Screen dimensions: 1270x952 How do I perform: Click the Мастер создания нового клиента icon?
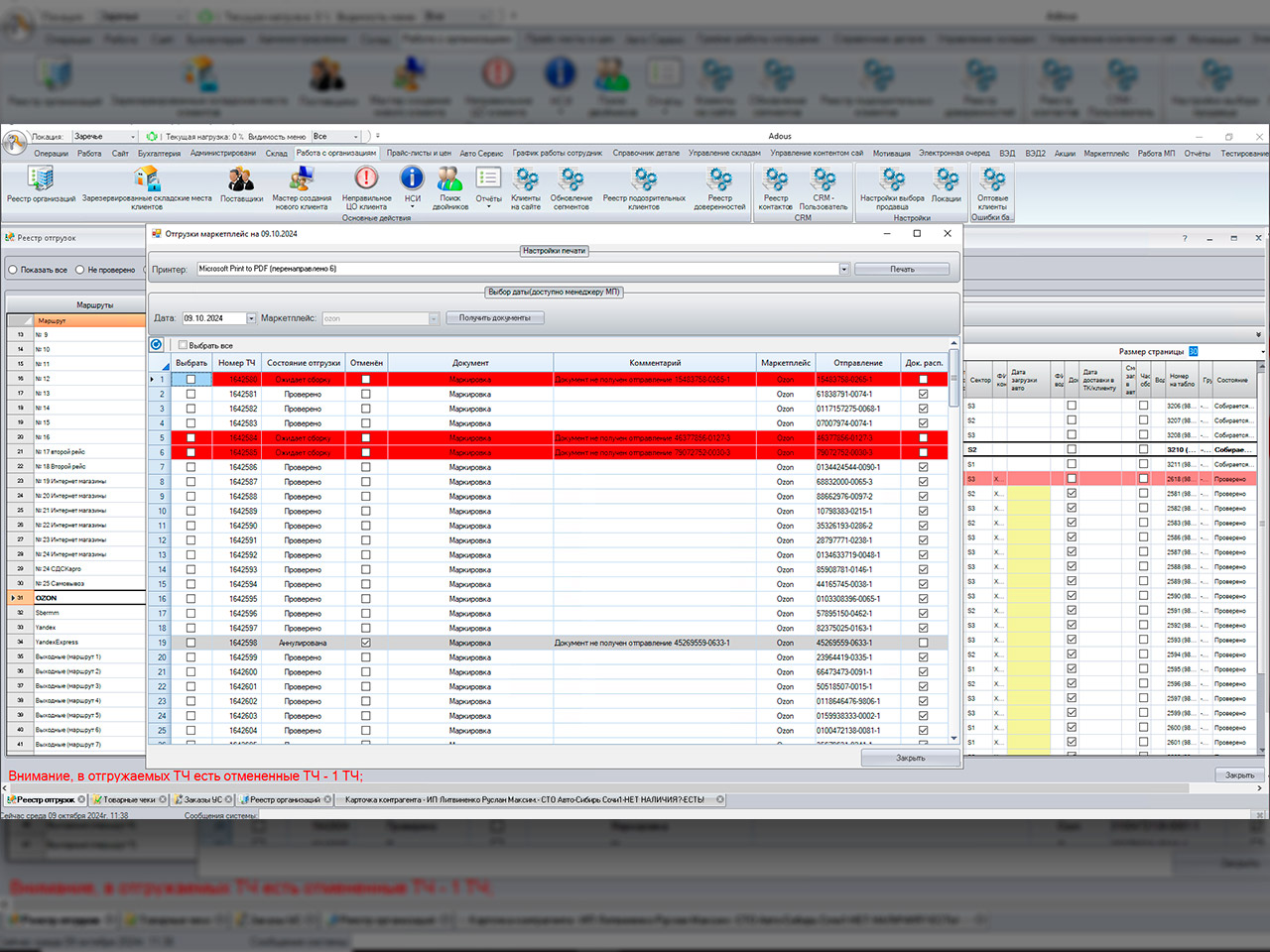[301, 186]
